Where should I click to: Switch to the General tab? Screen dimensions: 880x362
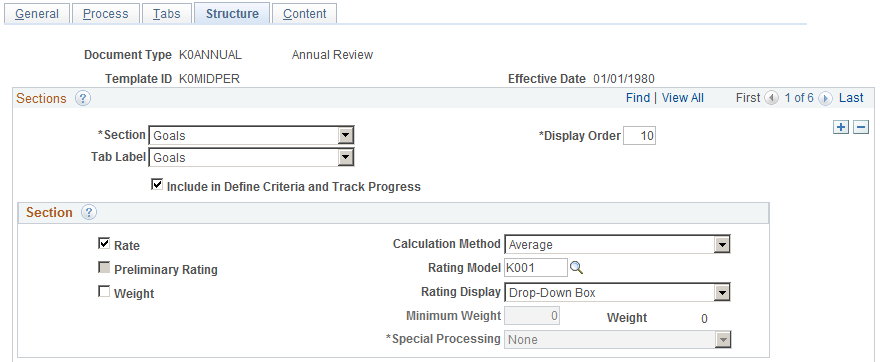[x=37, y=13]
